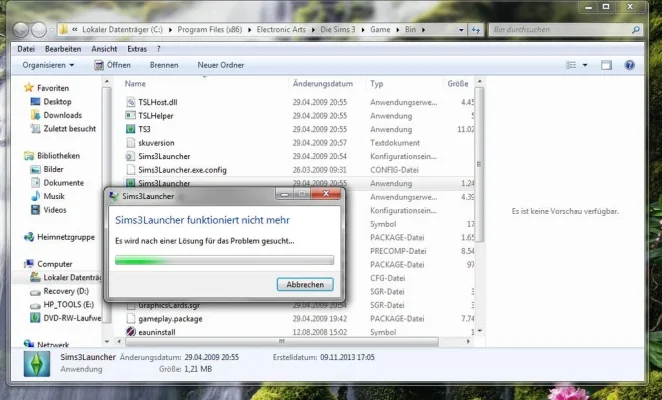Click the eauninstall file icon
This screenshot has height=400, width=662.
pyautogui.click(x=131, y=332)
